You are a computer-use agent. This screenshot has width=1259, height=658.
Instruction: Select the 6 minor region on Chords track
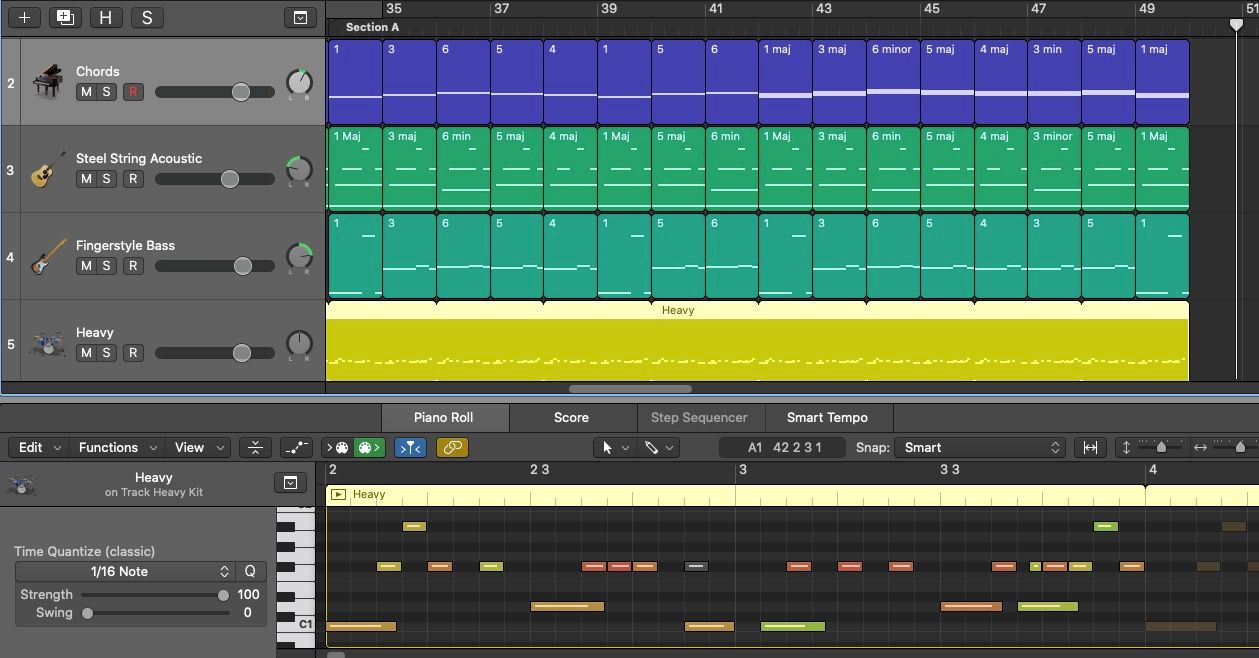[x=893, y=82]
